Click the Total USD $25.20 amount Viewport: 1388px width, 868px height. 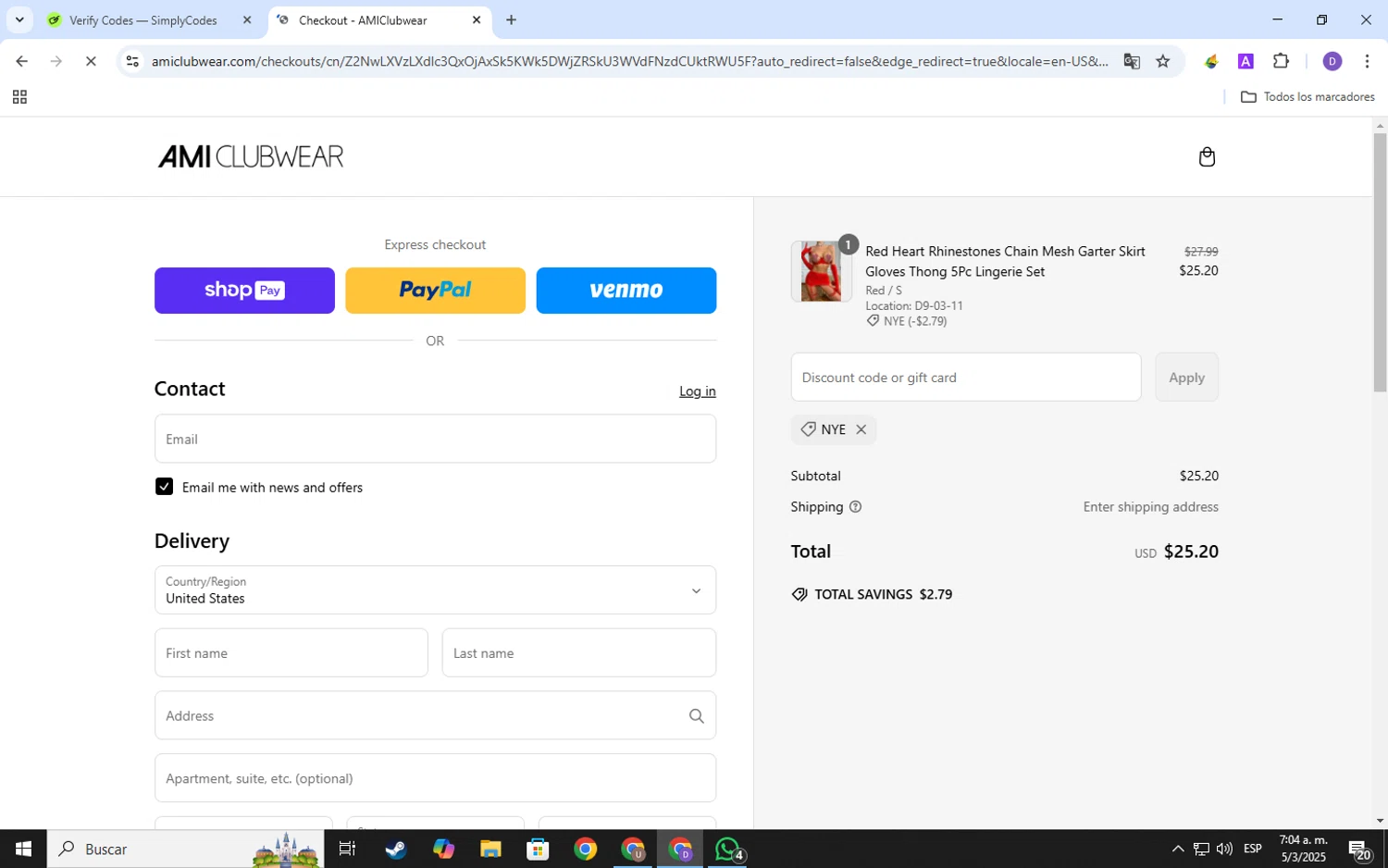click(1176, 552)
